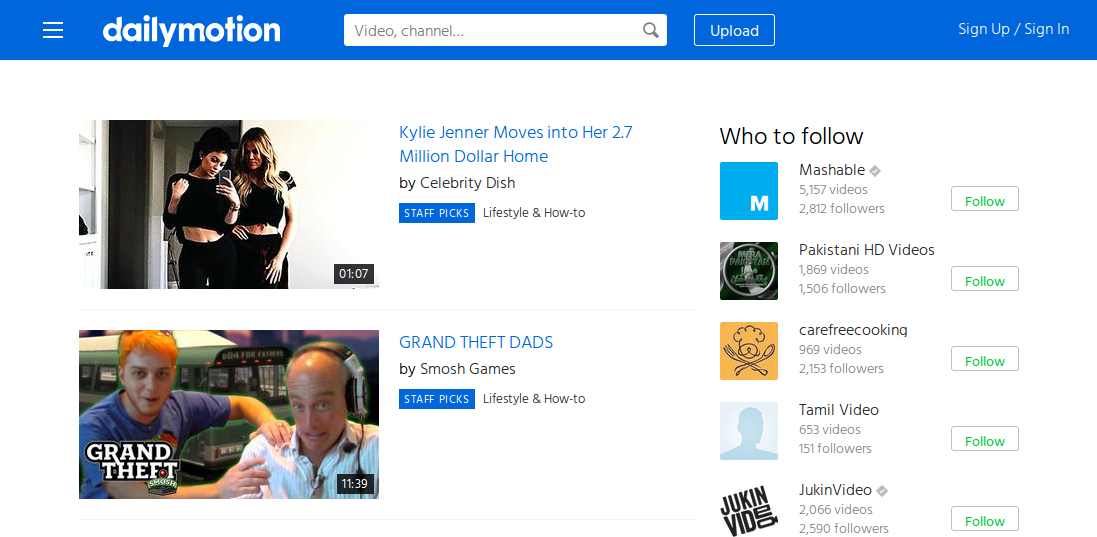Follow the Mashable channel

pos(984,199)
